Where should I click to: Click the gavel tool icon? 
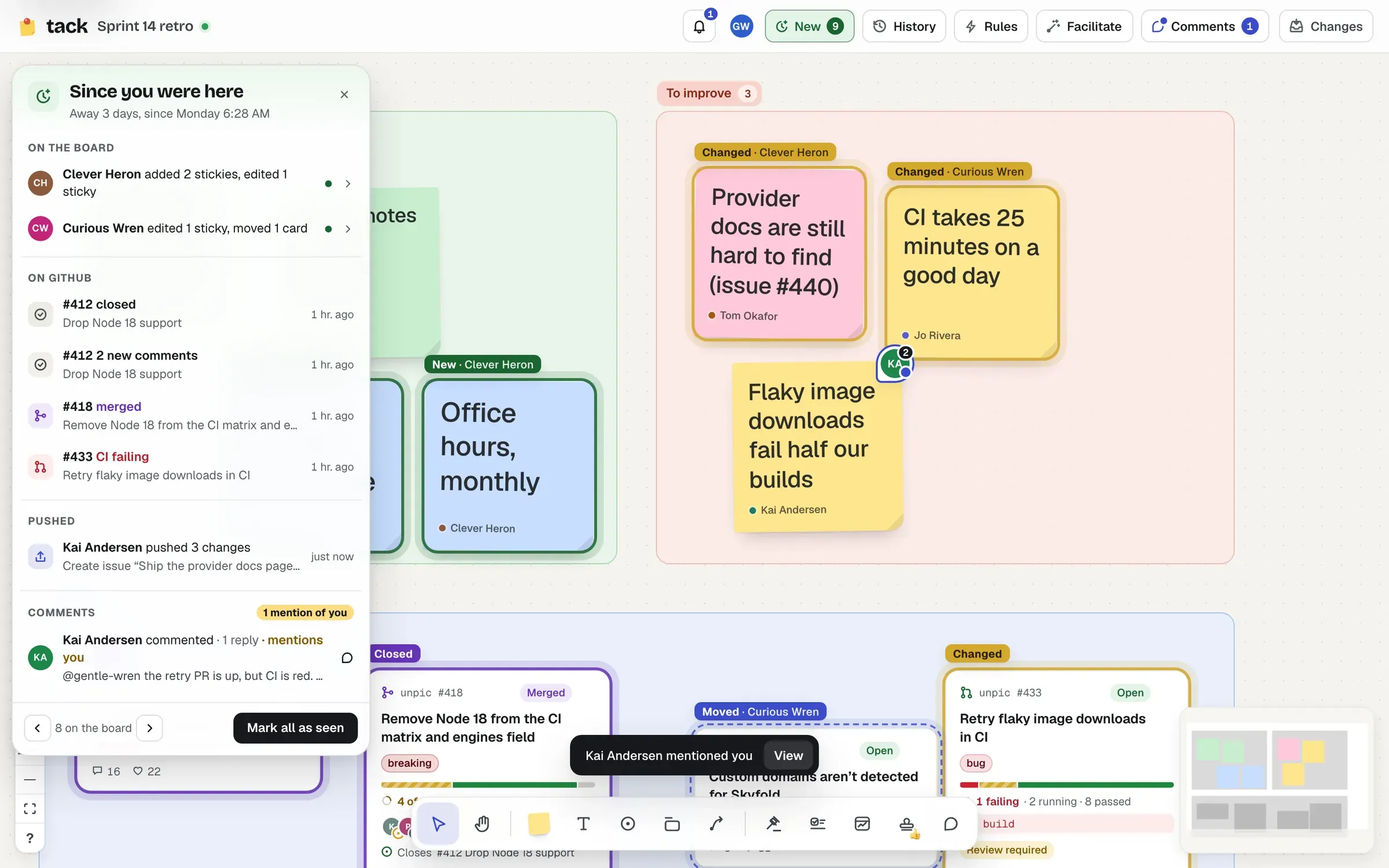coord(773,823)
